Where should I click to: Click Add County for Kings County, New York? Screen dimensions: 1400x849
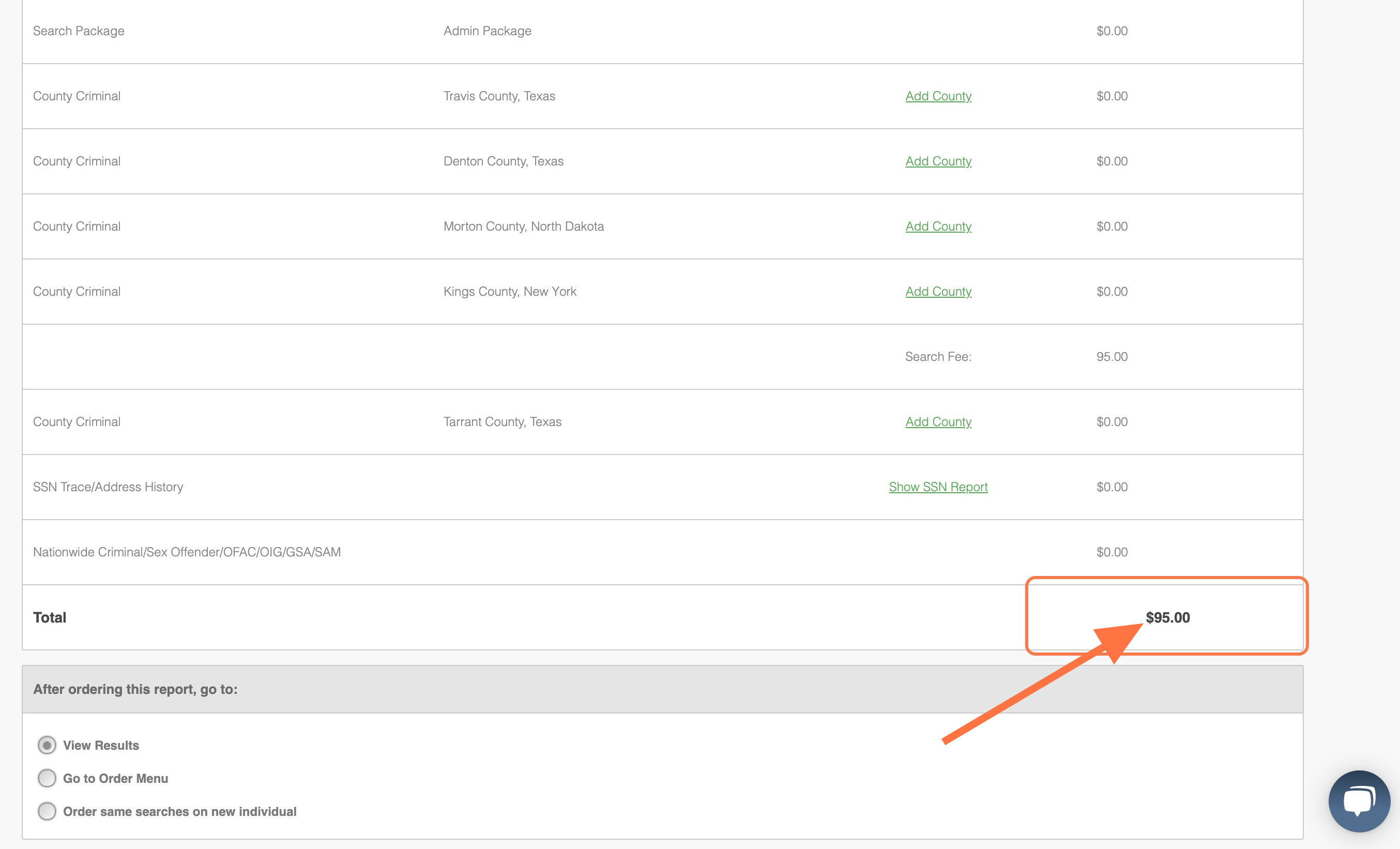click(x=938, y=292)
